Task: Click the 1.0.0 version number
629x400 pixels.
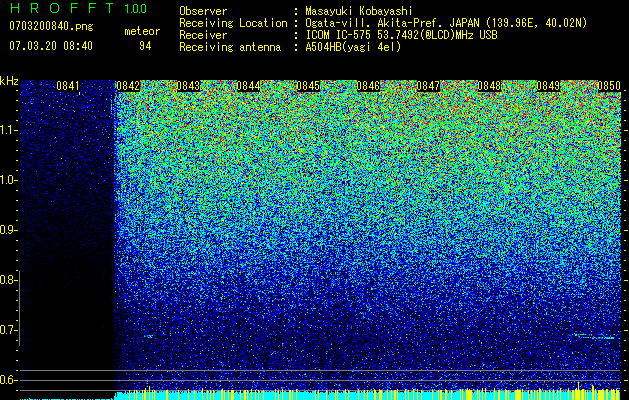Action: [136, 8]
